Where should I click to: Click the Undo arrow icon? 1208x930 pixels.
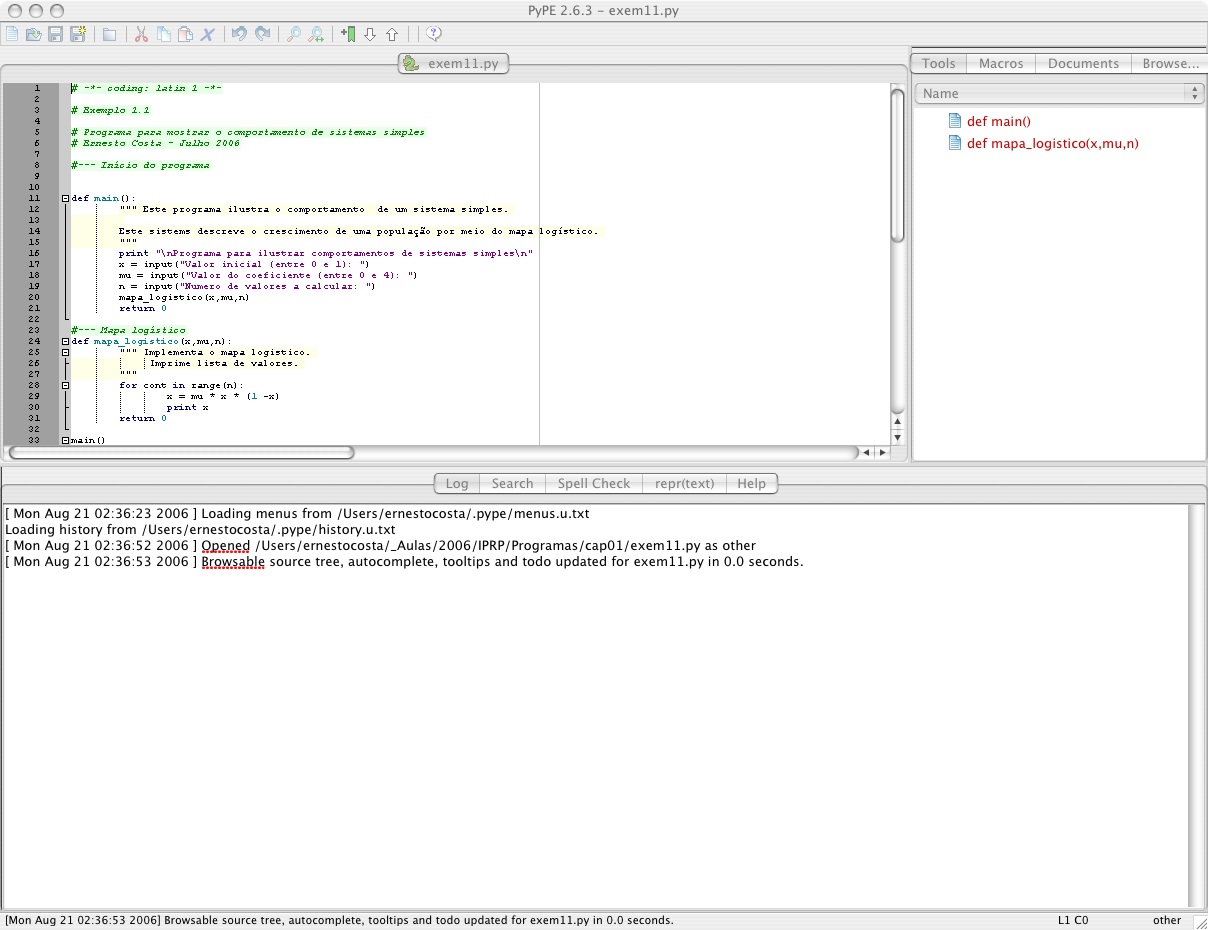click(239, 35)
